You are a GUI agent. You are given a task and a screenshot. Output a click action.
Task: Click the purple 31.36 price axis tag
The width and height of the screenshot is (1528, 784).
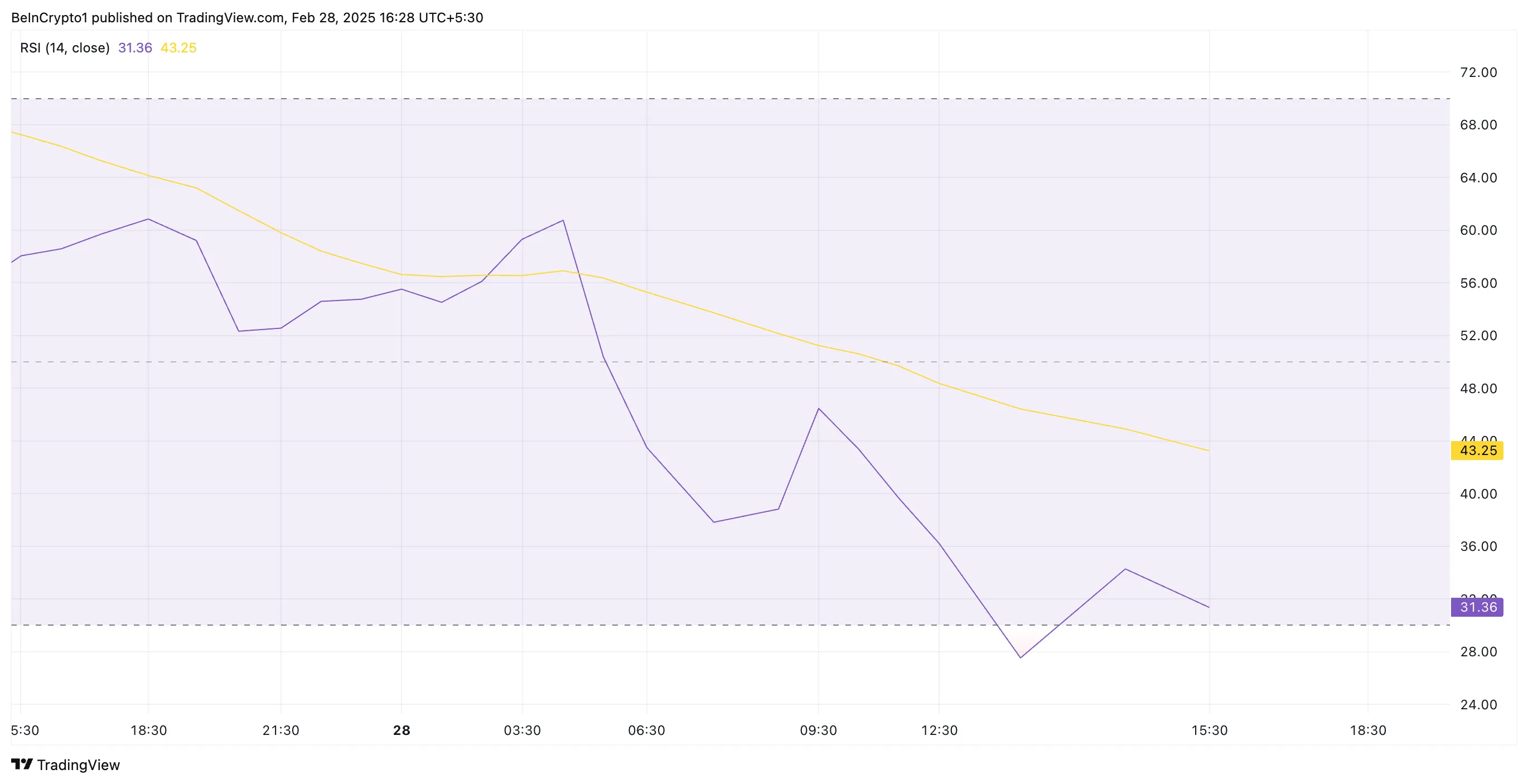[1477, 607]
